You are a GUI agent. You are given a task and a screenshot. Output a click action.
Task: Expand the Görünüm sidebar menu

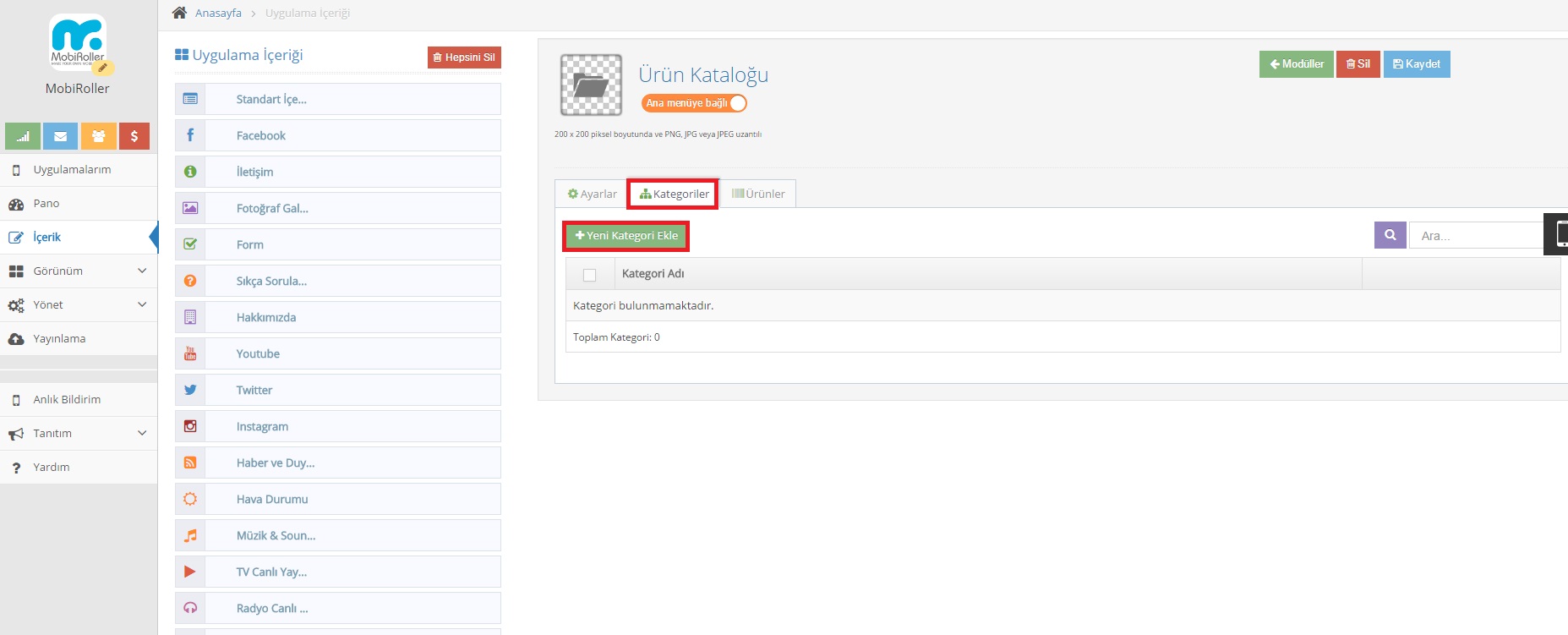coord(79,271)
